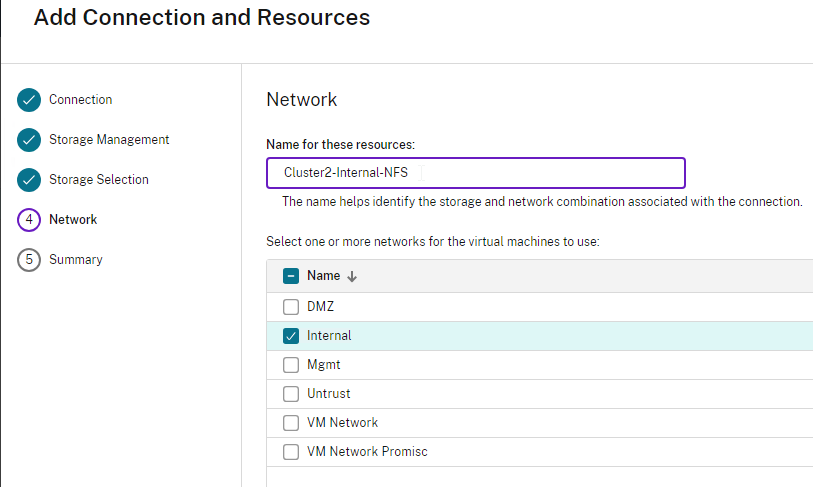813x487 pixels.
Task: Click the Storage Selection checkmark icon
Action: point(29,180)
